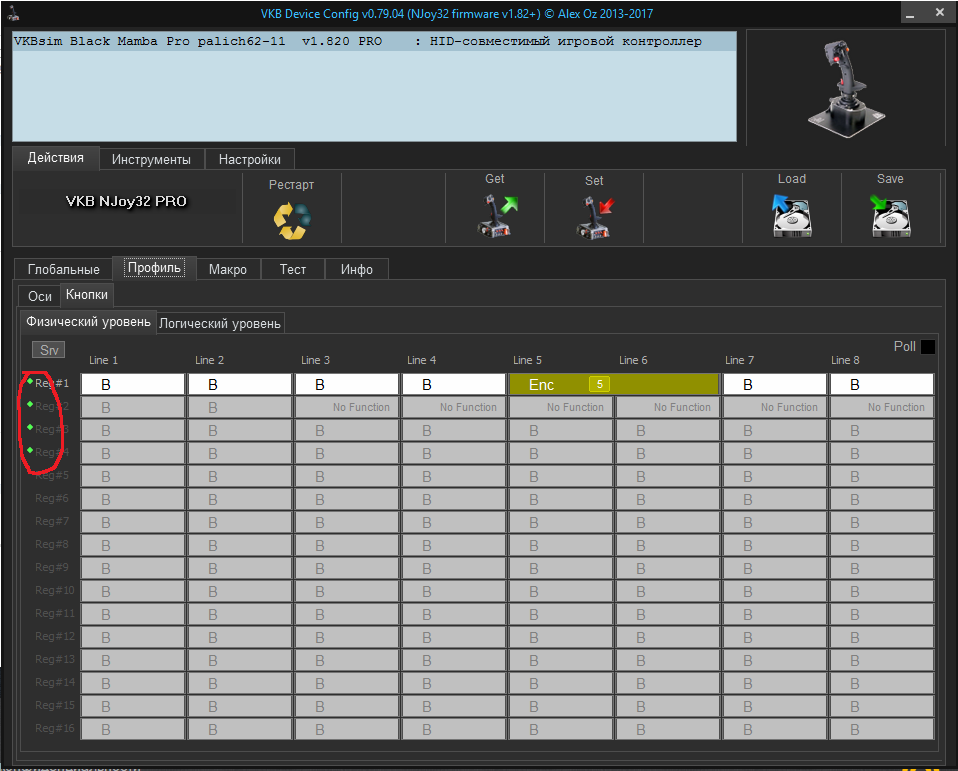Click the Save hard drive icon

[x=890, y=216]
